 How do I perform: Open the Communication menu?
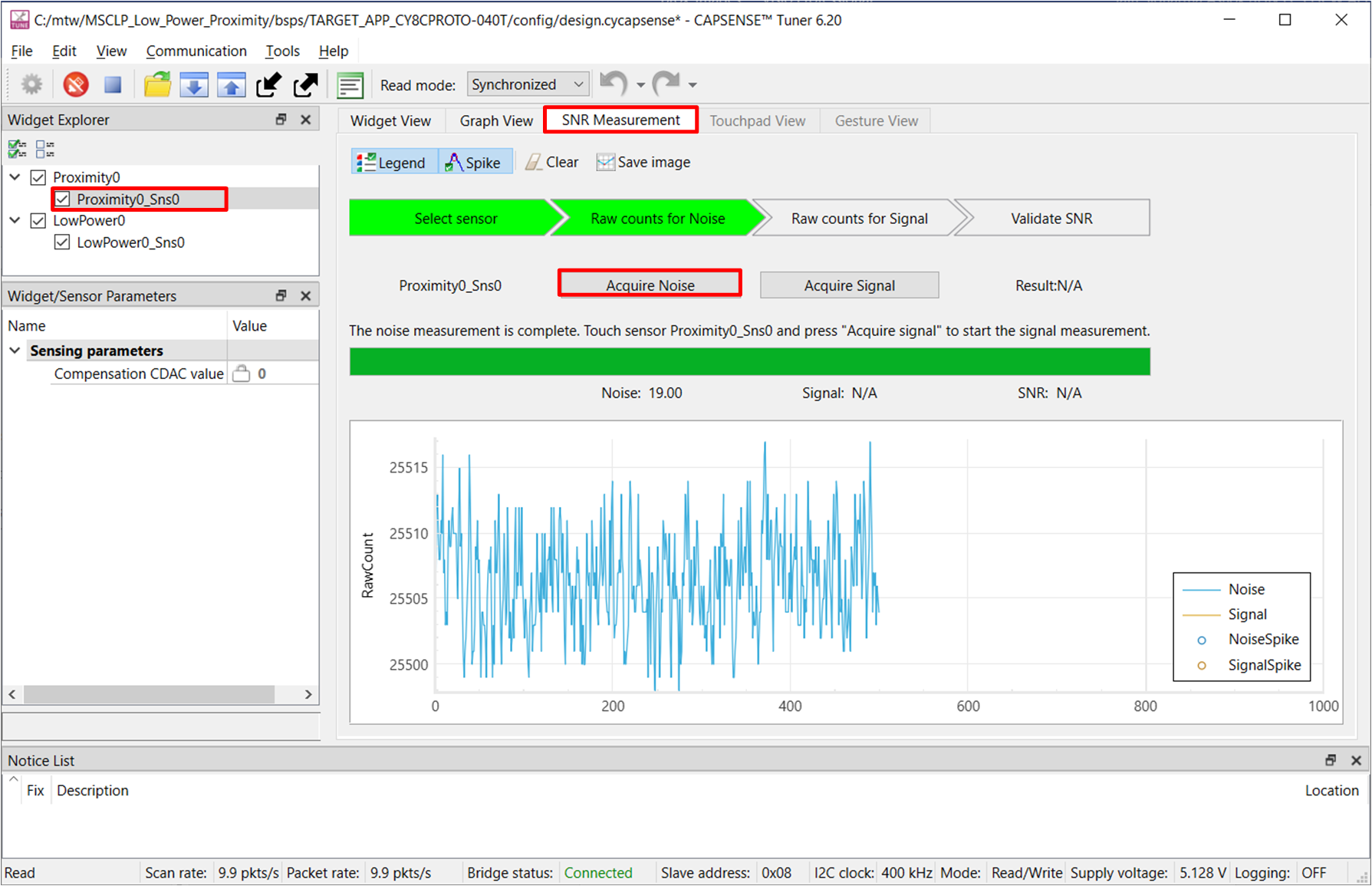click(196, 51)
